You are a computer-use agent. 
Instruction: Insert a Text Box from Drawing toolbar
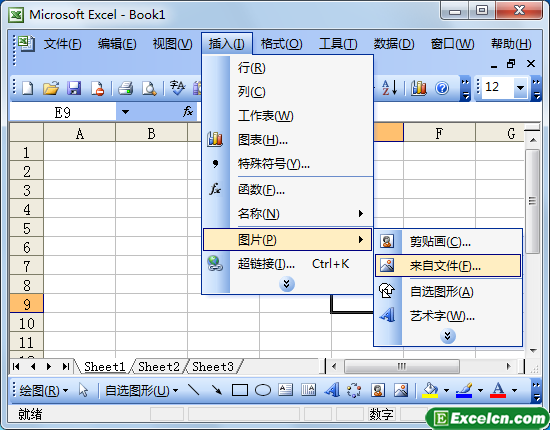(x=286, y=390)
